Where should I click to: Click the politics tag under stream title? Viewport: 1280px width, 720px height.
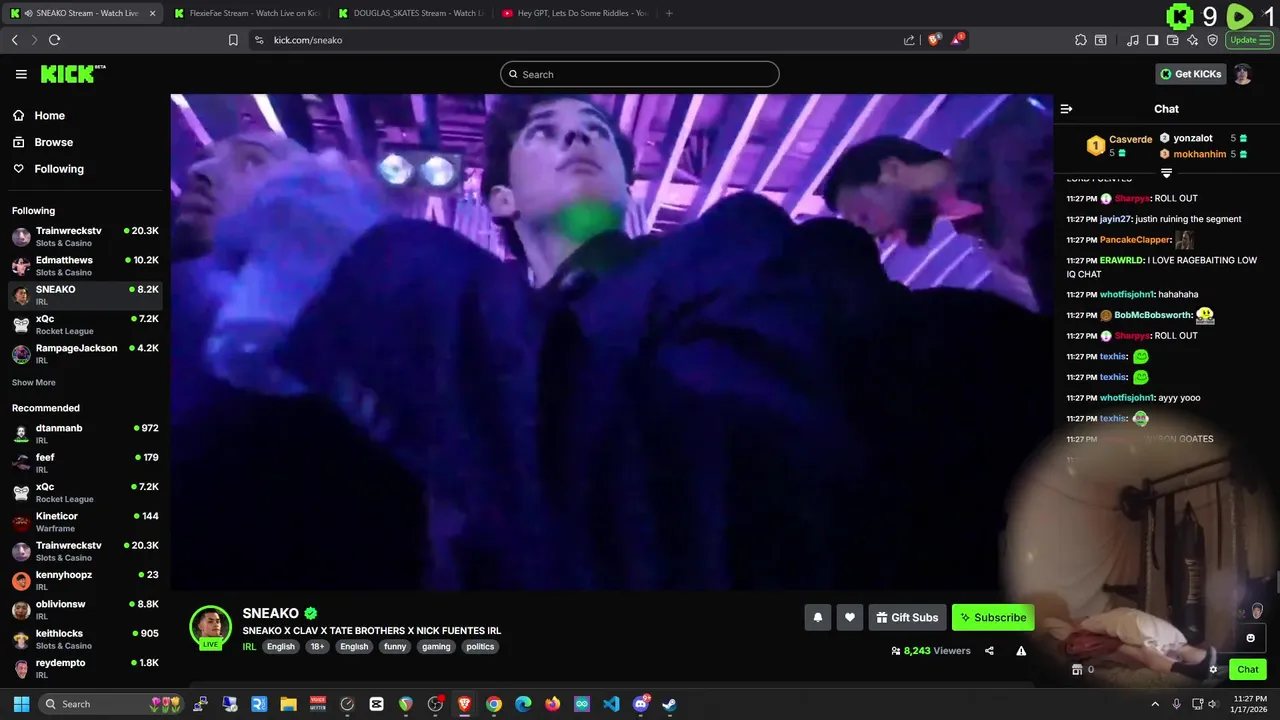click(x=480, y=646)
